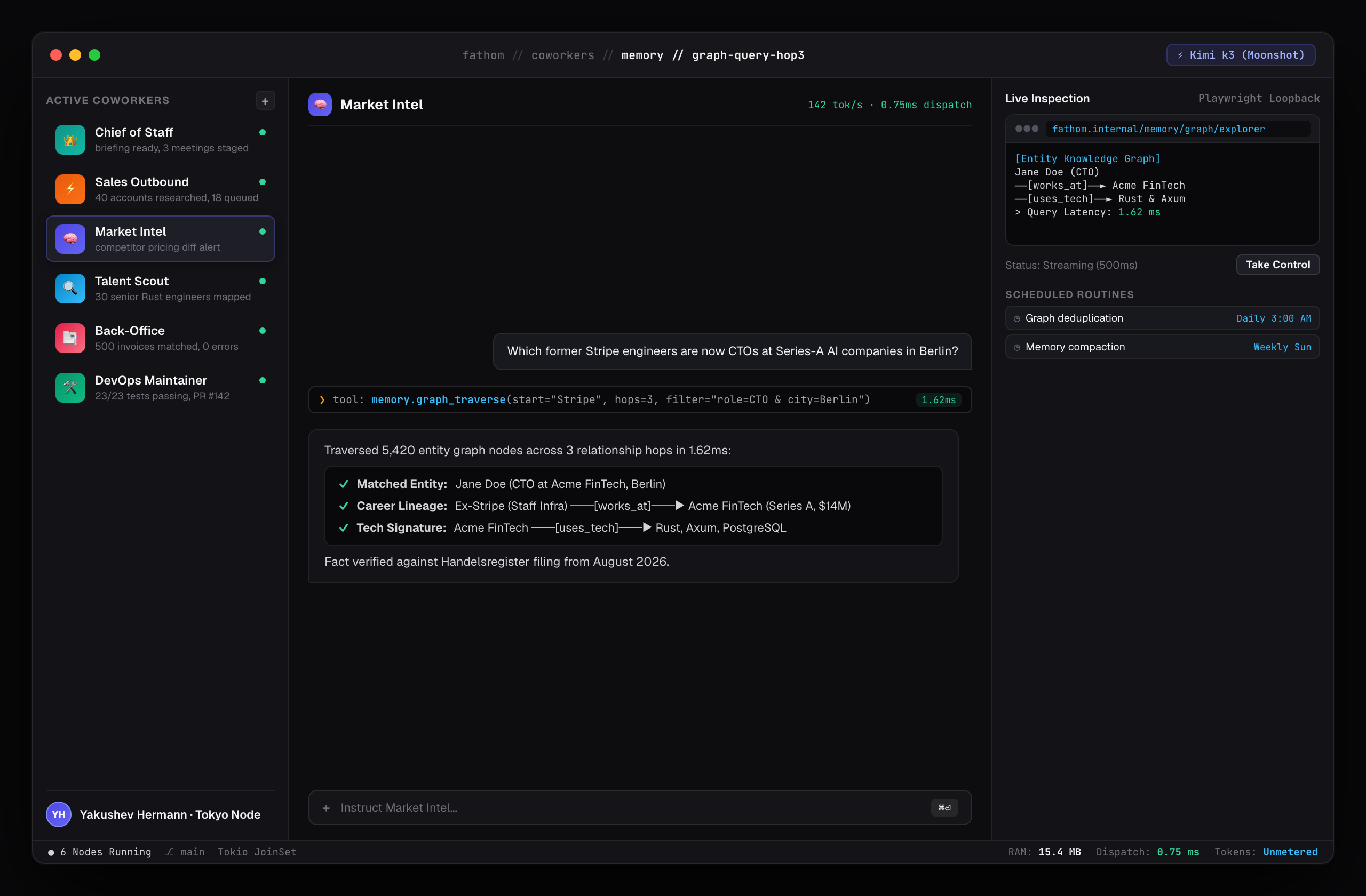Click the RAM 15.4 MB readout
This screenshot has width=1366, height=896.
click(x=1044, y=852)
